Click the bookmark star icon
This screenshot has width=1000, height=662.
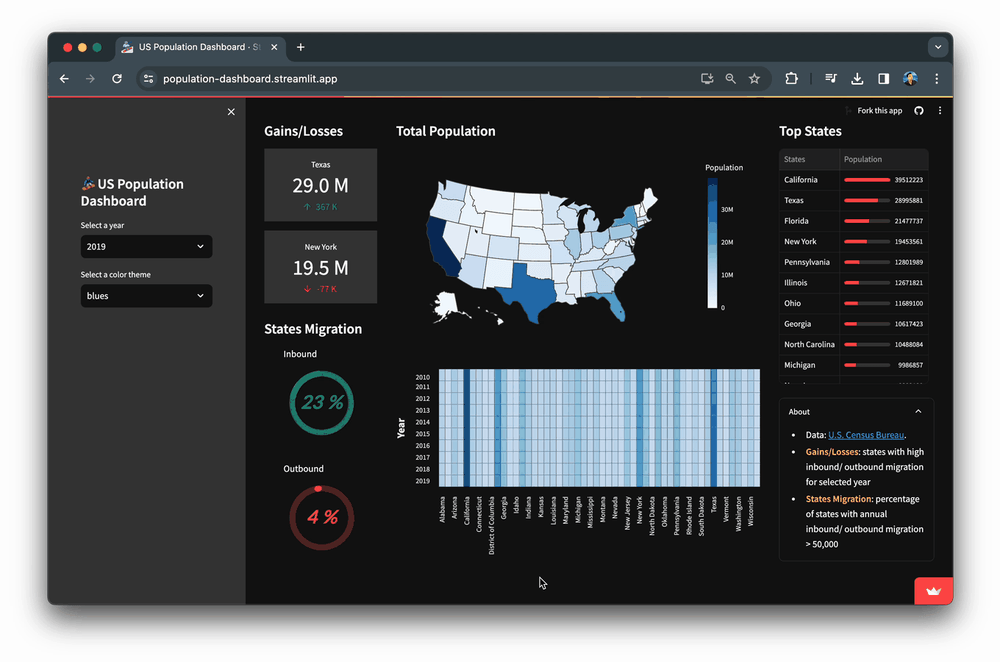(754, 78)
